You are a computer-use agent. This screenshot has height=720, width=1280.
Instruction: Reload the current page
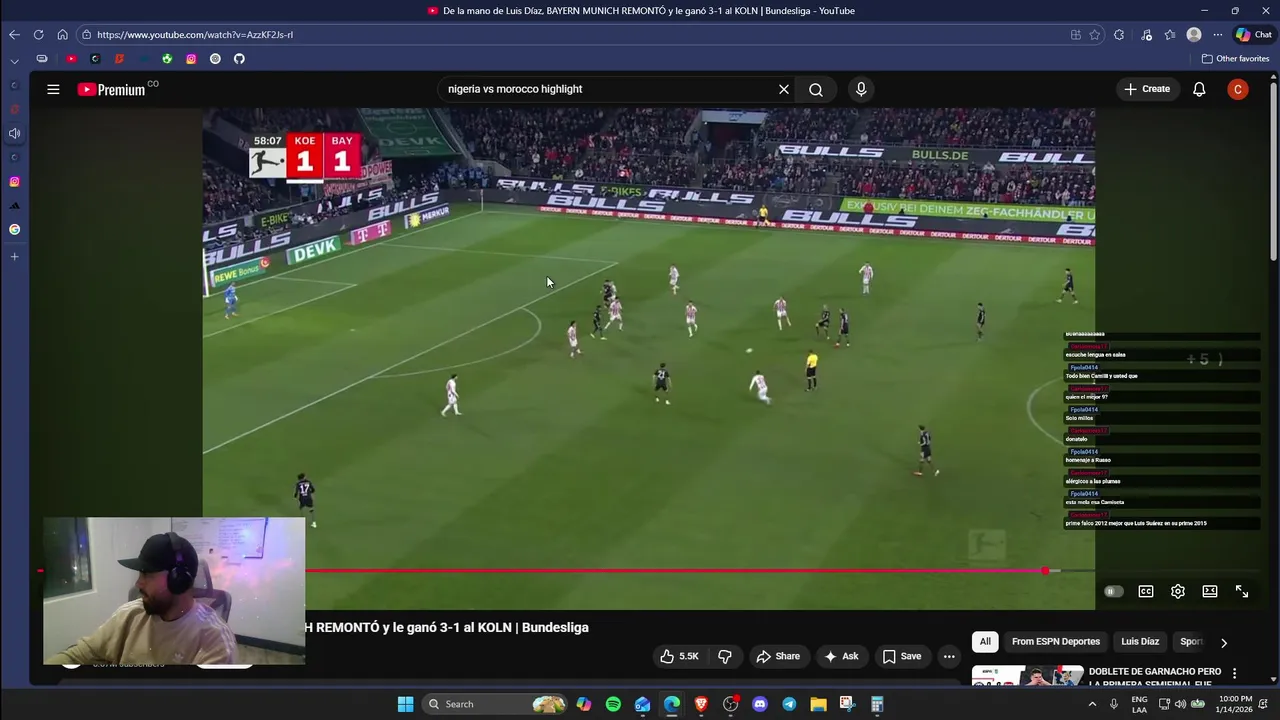(x=38, y=34)
